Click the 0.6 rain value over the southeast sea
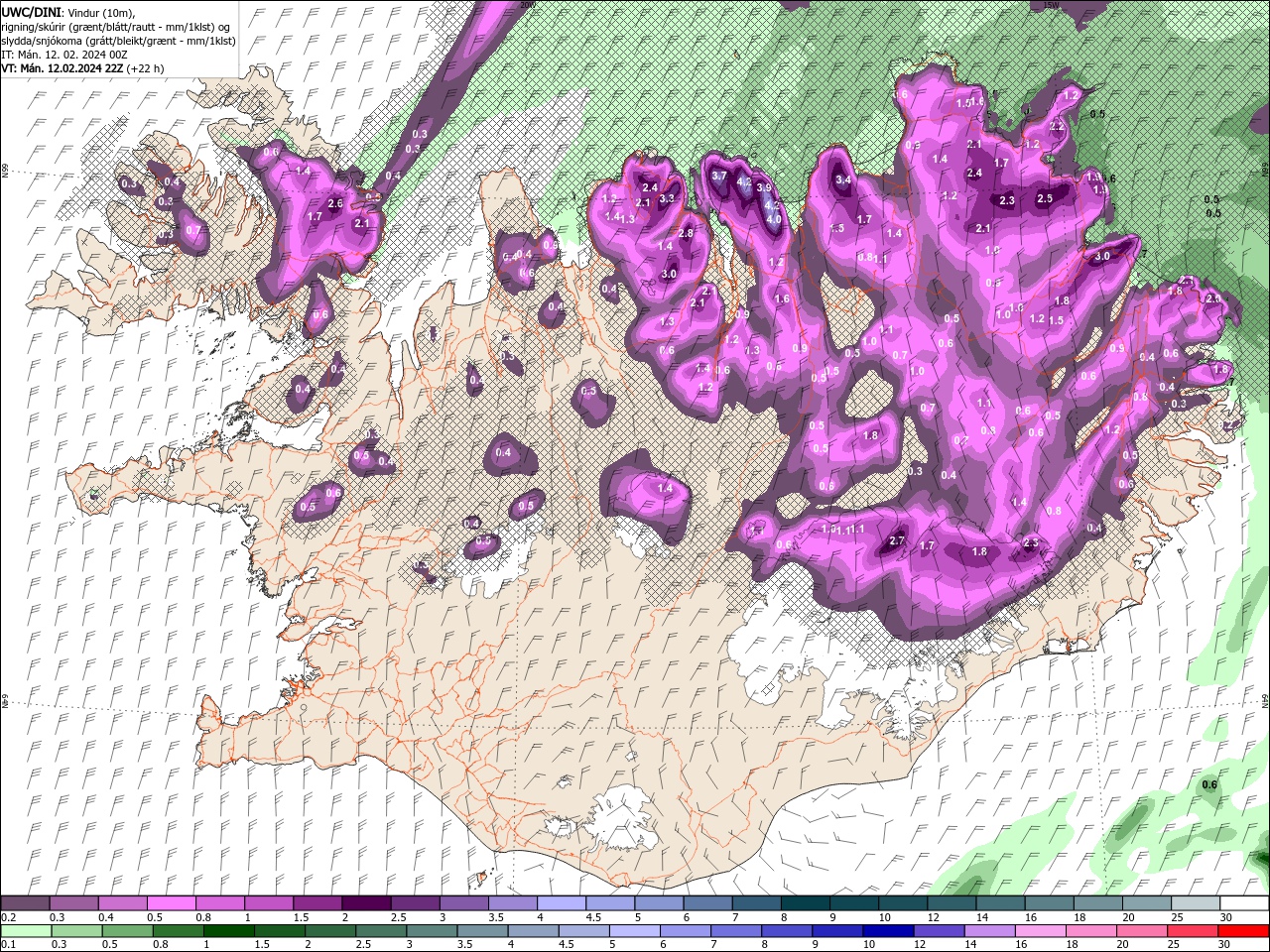The width and height of the screenshot is (1270, 952). (1209, 785)
